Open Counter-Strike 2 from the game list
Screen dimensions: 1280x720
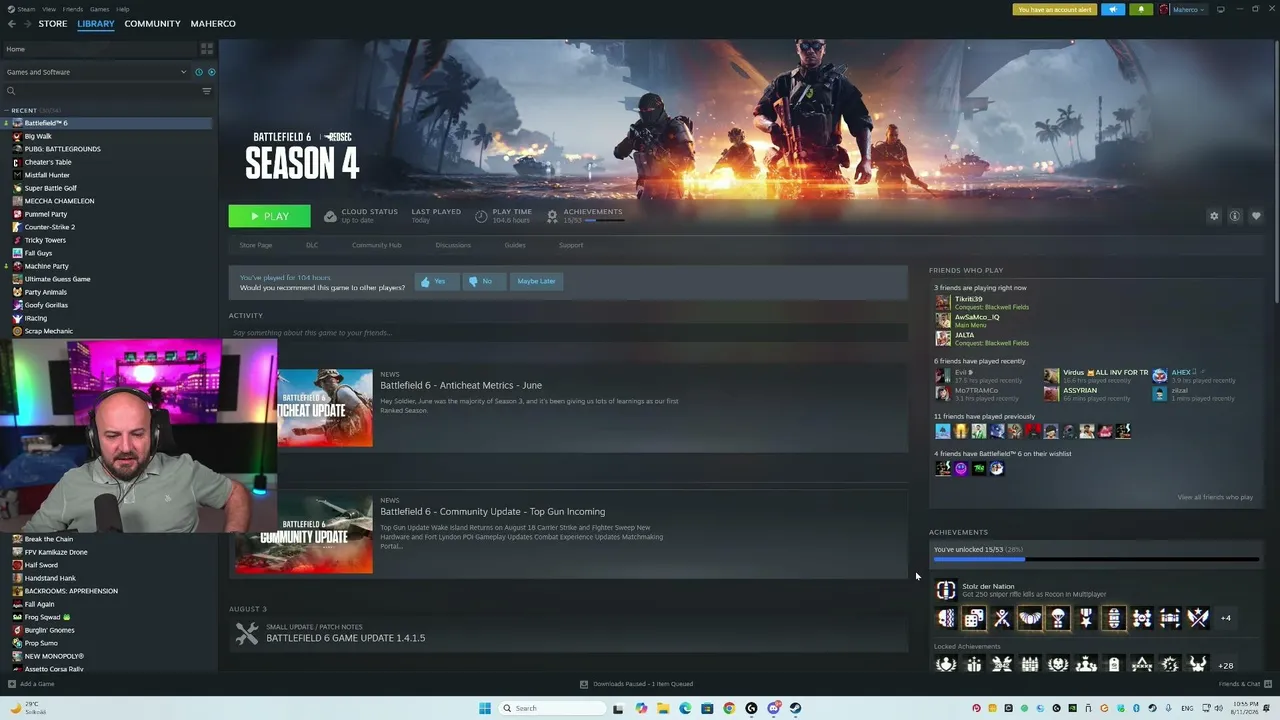(x=49, y=227)
